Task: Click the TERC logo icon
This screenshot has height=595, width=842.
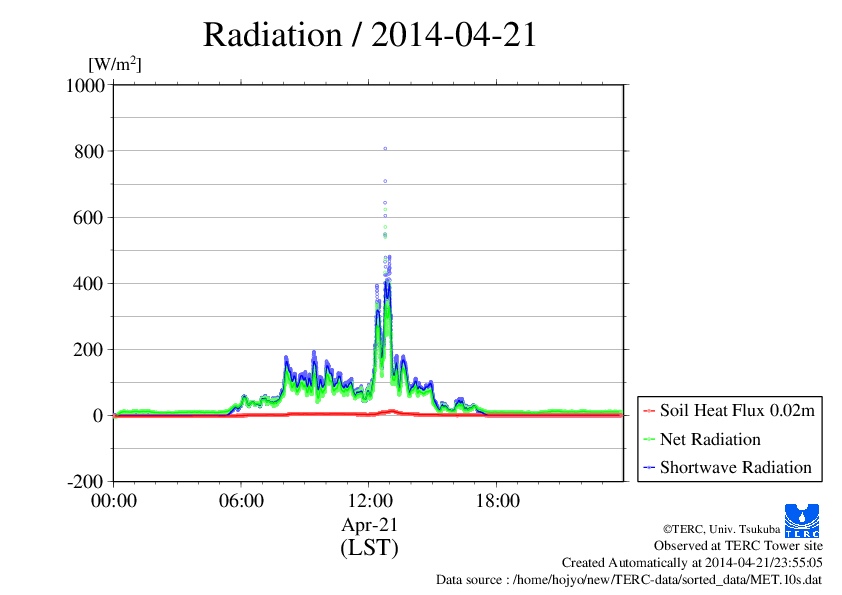Action: coord(802,520)
